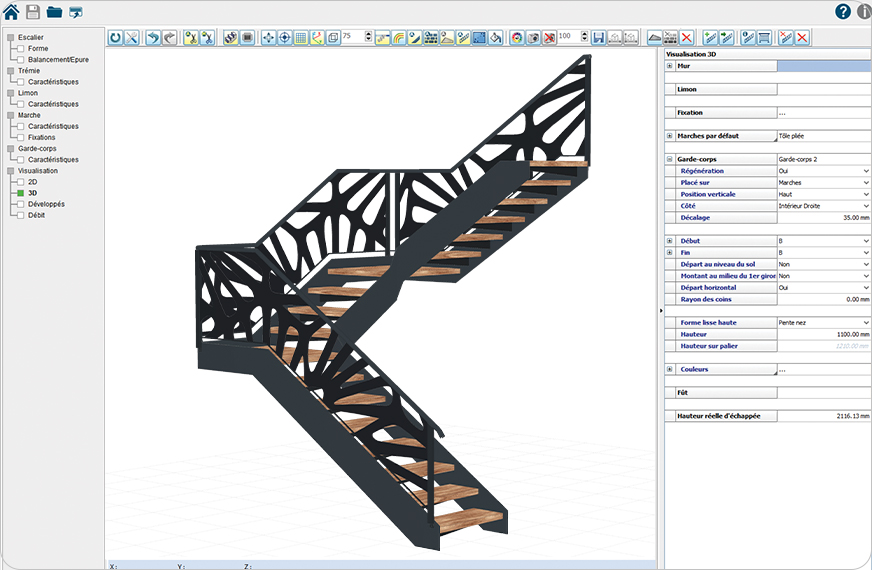
Task: Open the Côté dropdown
Action: point(865,206)
